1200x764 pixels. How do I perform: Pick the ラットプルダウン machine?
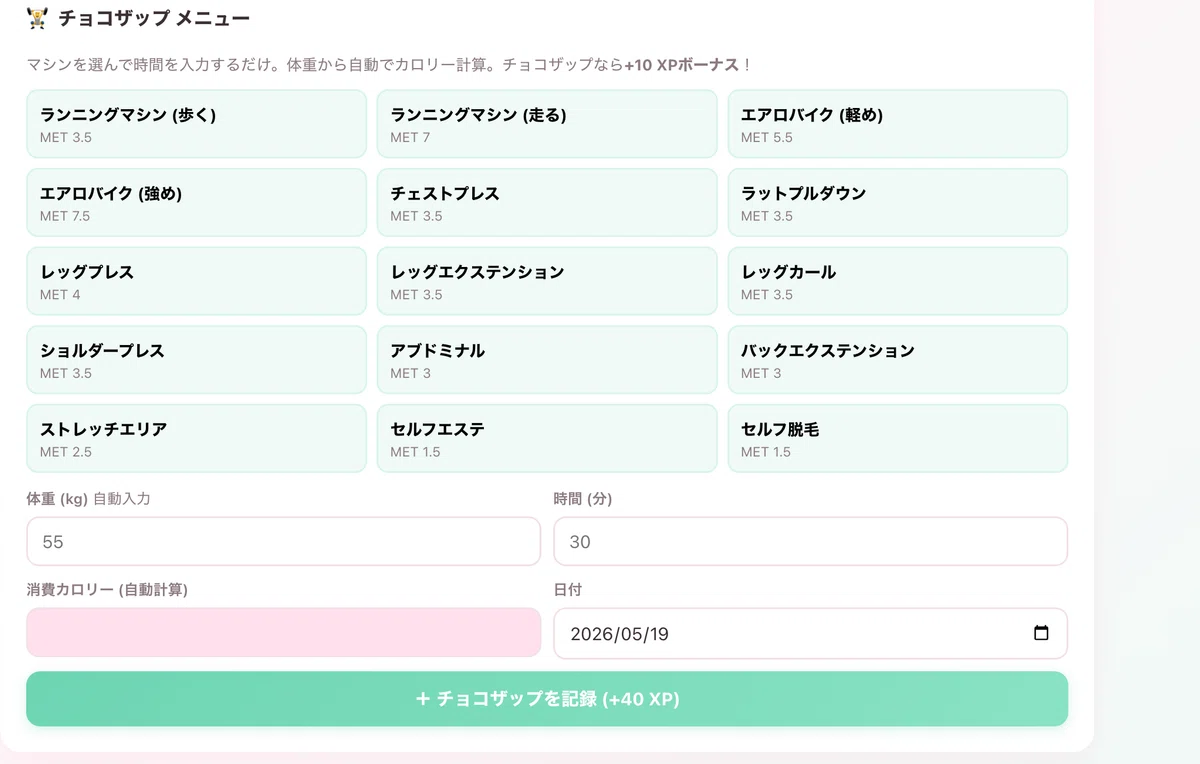(897, 202)
